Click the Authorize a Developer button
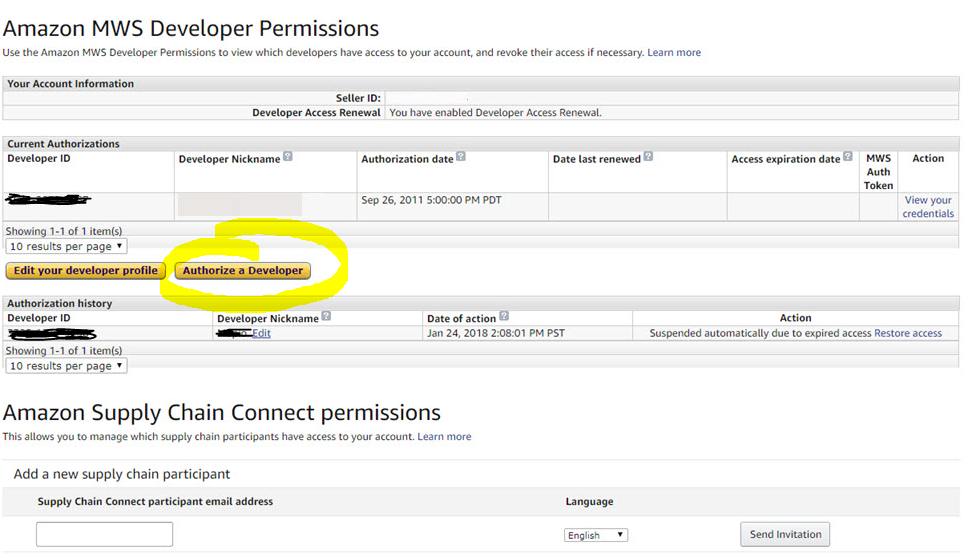This screenshot has width=965, height=556. [243, 270]
